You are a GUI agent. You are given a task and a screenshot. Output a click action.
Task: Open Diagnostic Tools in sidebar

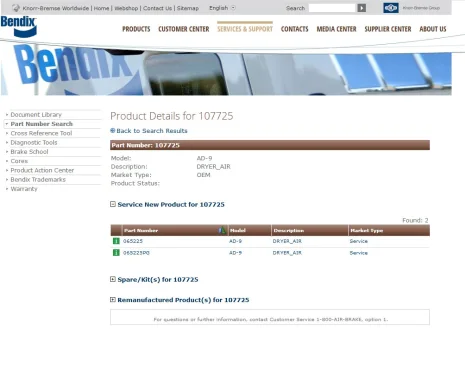[x=34, y=142]
